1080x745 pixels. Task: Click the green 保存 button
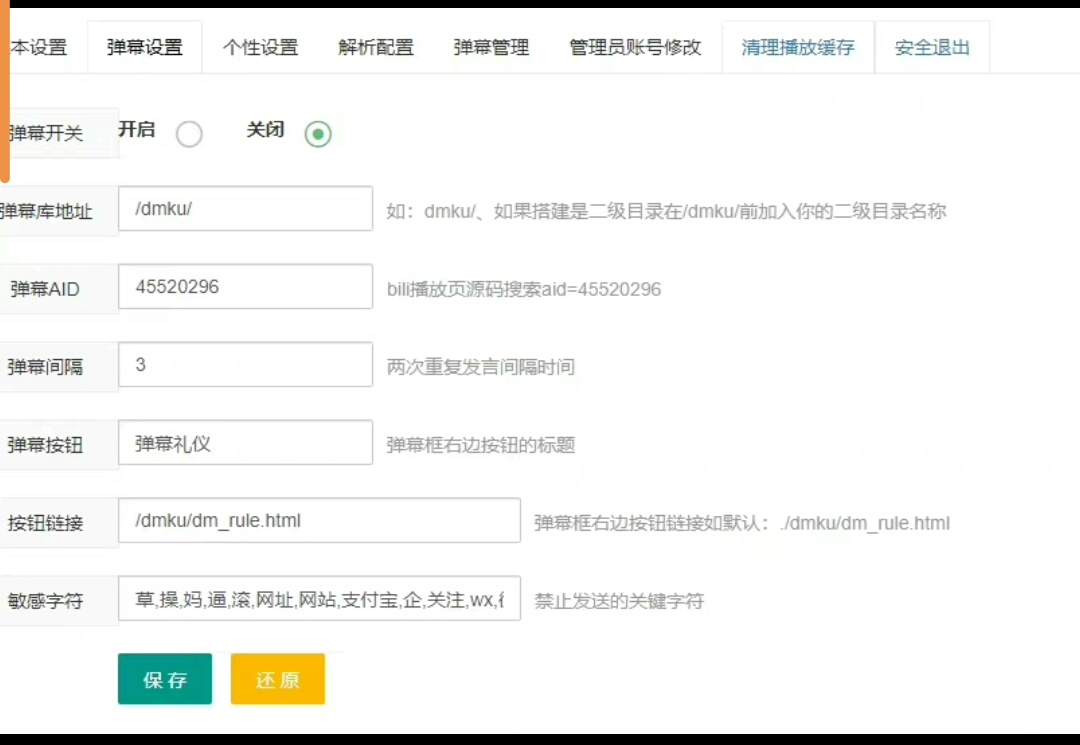click(x=165, y=679)
